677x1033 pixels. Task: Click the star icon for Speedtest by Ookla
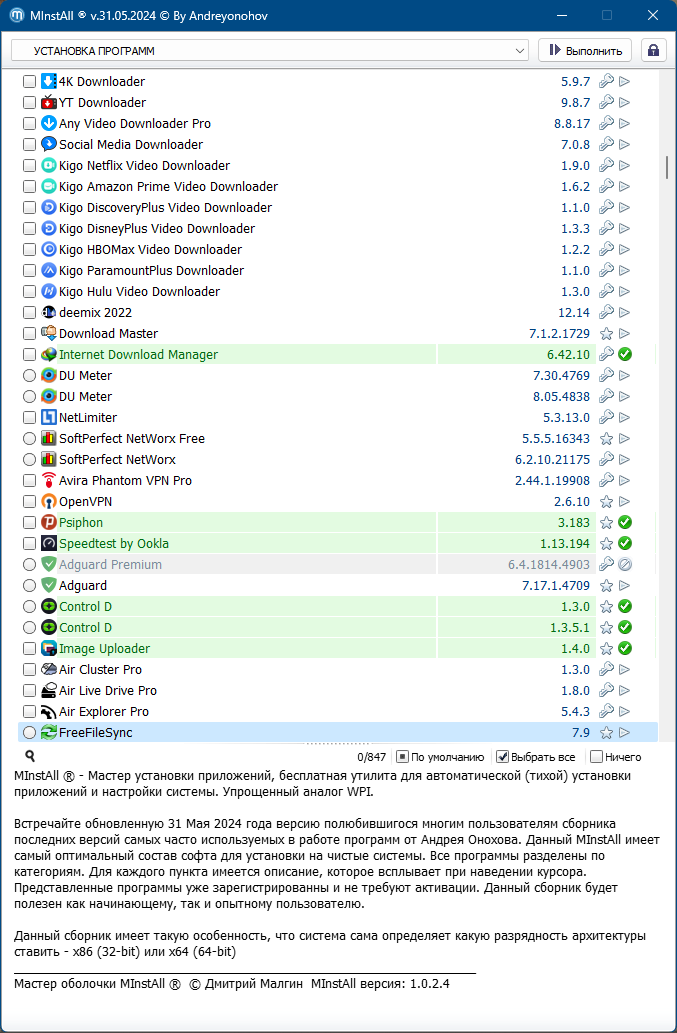607,544
